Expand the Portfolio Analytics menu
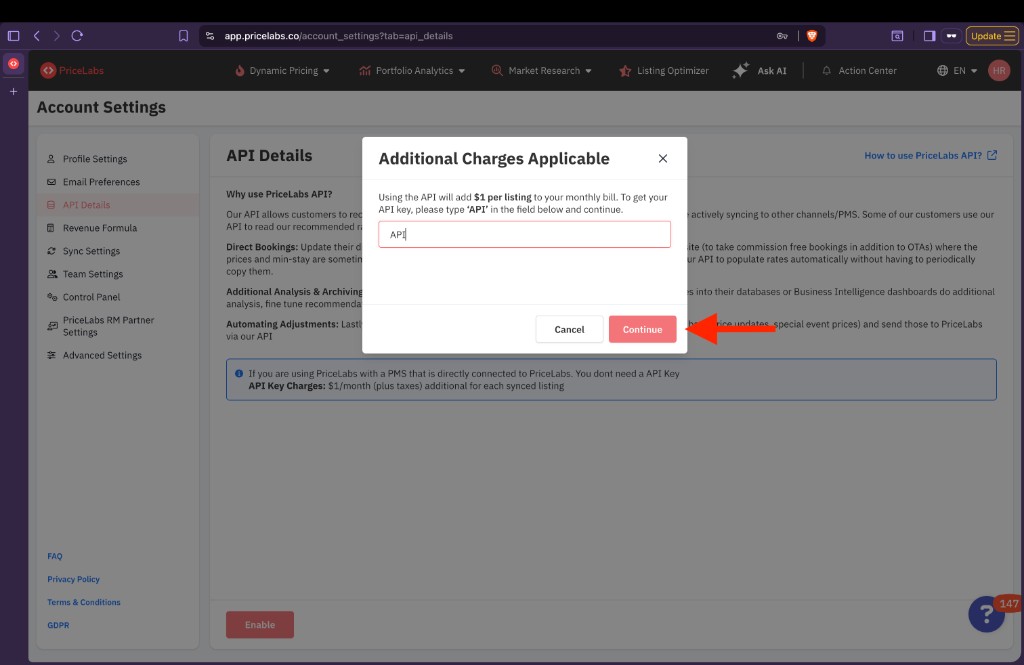 [x=411, y=71]
